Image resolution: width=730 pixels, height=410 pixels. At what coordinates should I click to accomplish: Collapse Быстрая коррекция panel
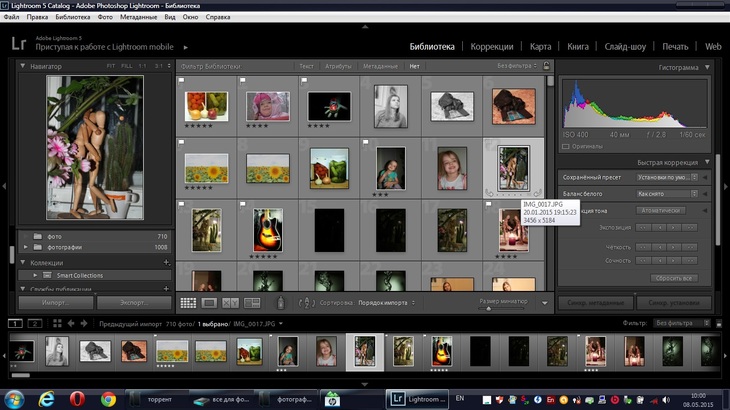click(707, 162)
